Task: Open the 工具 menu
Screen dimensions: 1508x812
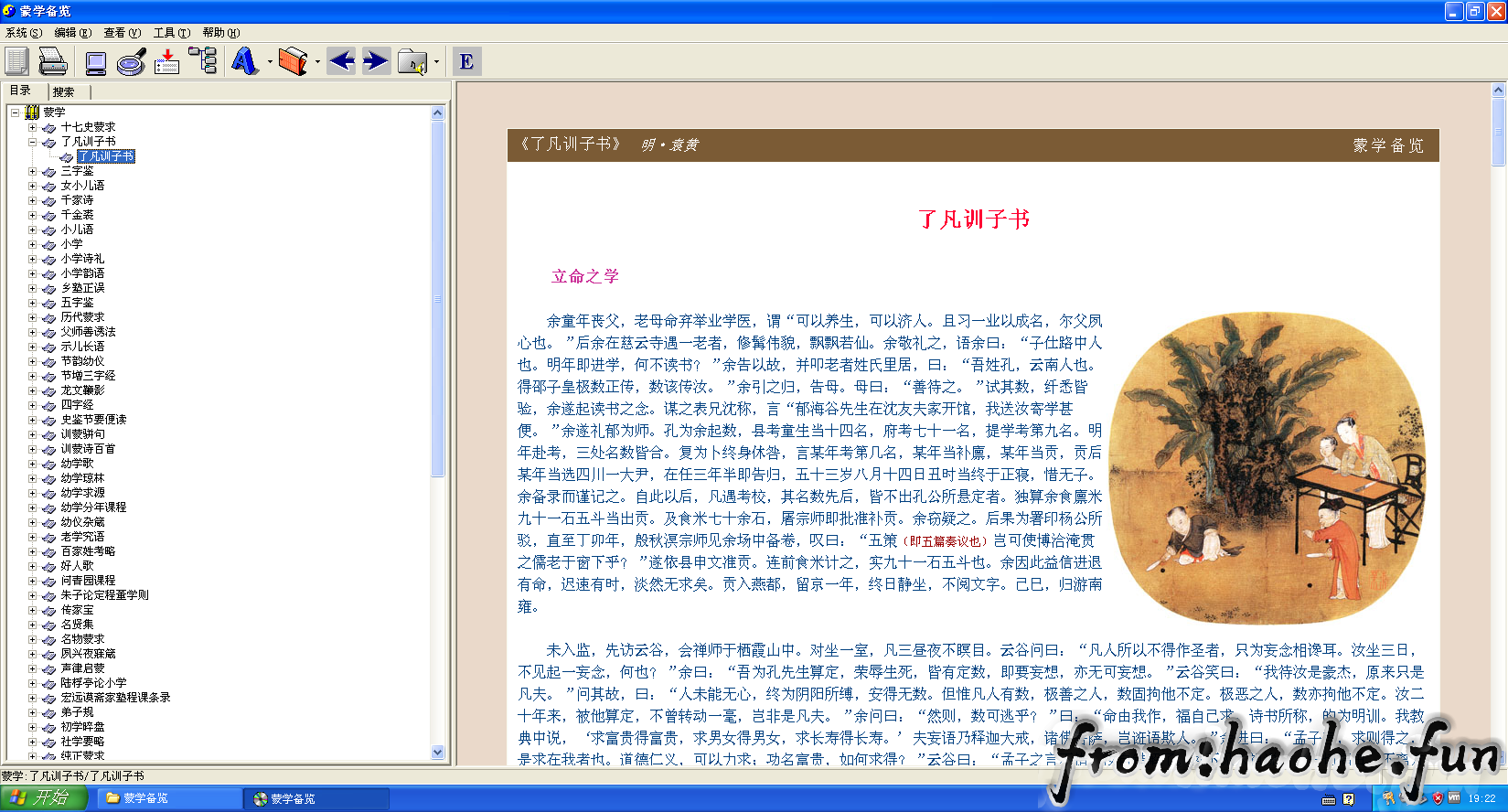Action: point(171,32)
